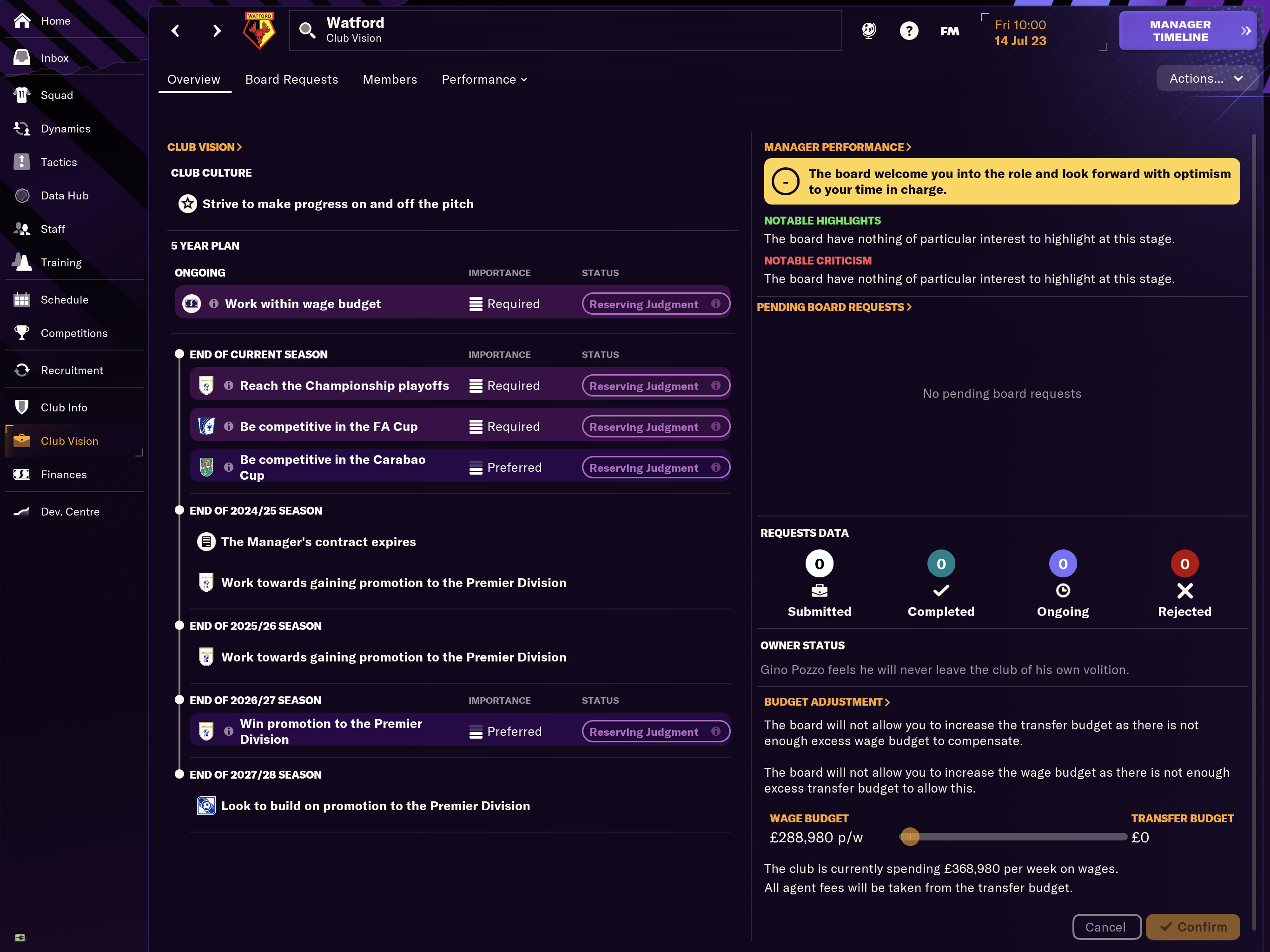Click the Watford search field
This screenshot has width=1270, height=952.
[x=566, y=30]
